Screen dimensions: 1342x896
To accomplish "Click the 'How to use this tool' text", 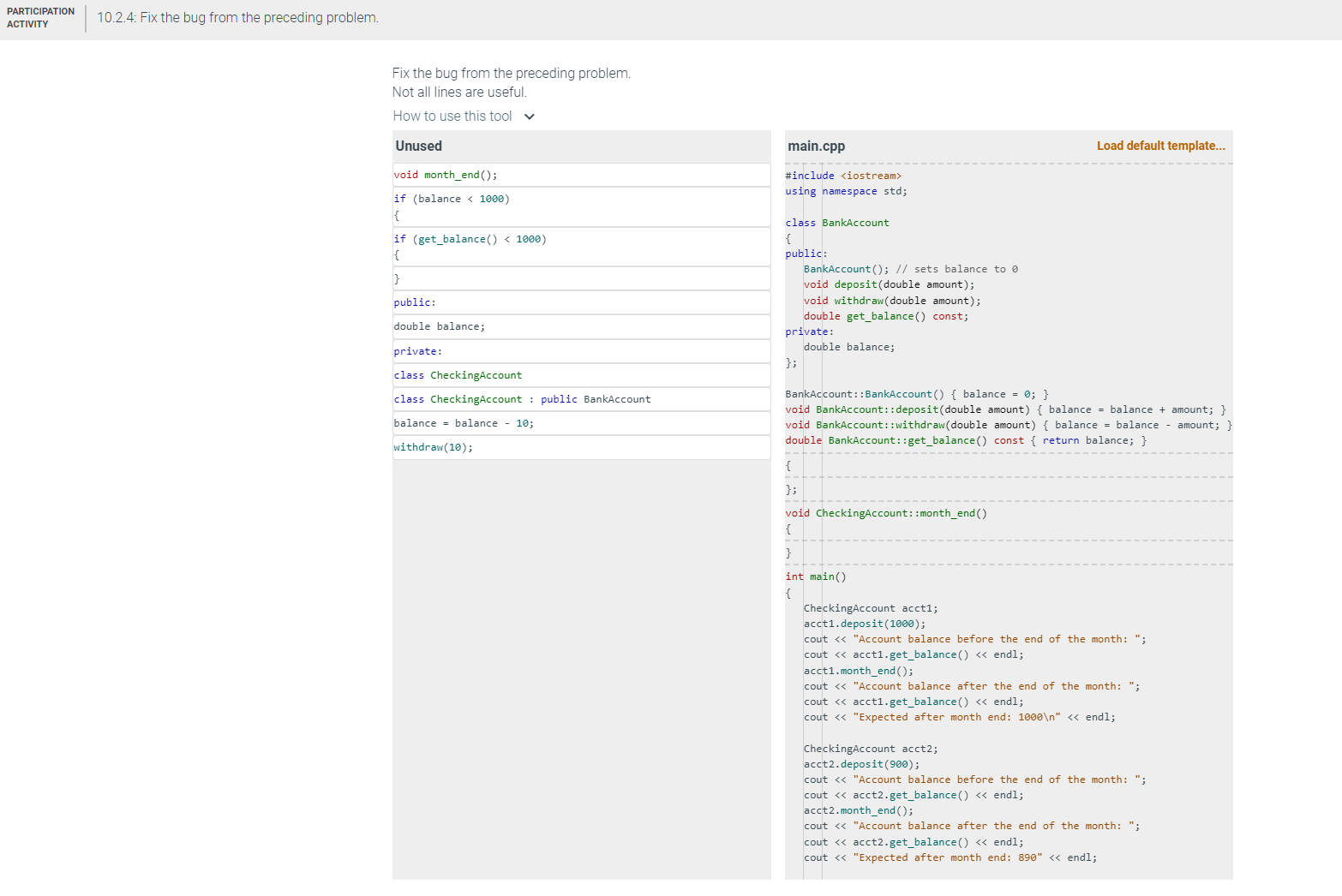I will click(x=452, y=116).
